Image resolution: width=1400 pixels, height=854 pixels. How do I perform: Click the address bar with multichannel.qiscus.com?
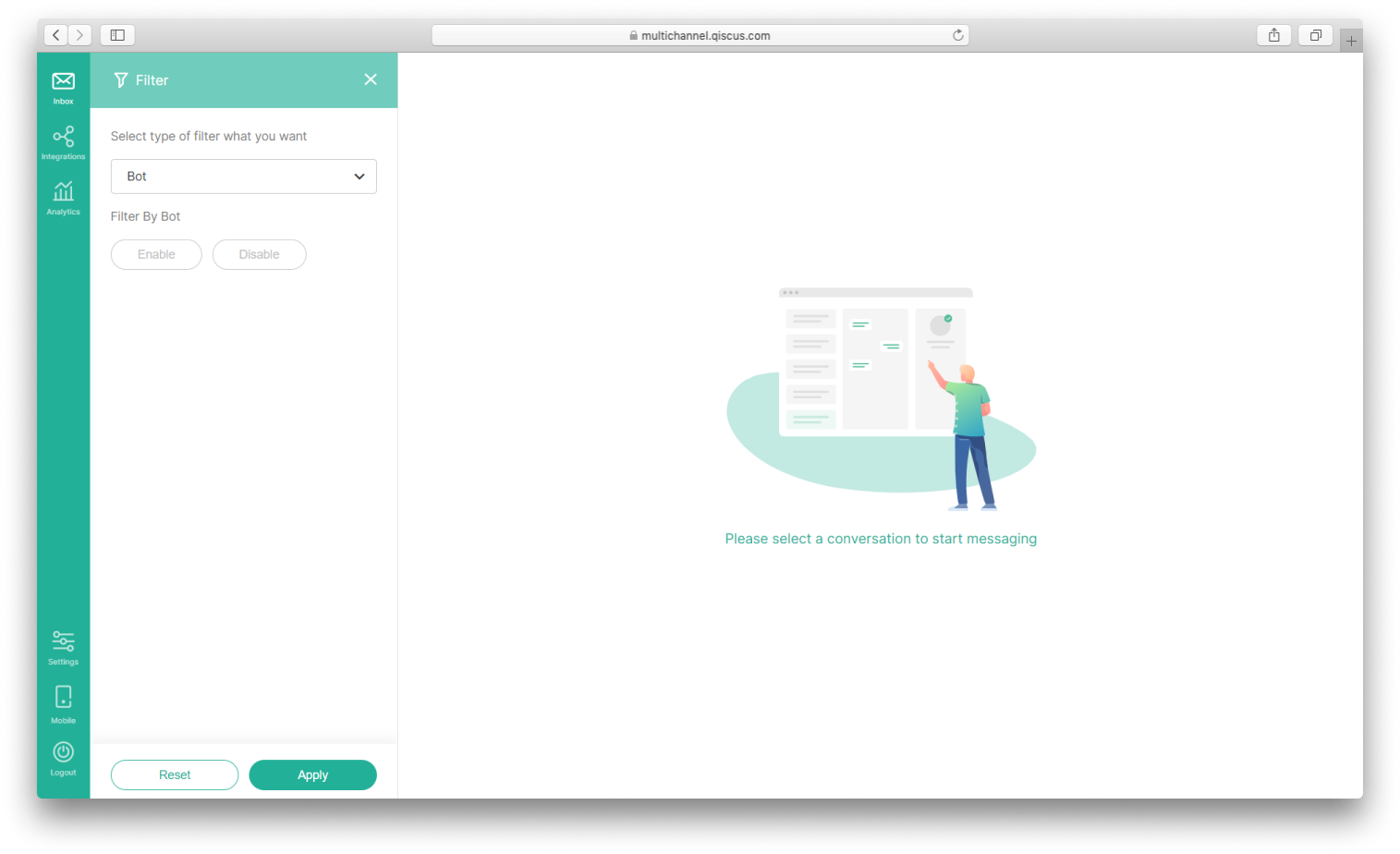pos(700,35)
